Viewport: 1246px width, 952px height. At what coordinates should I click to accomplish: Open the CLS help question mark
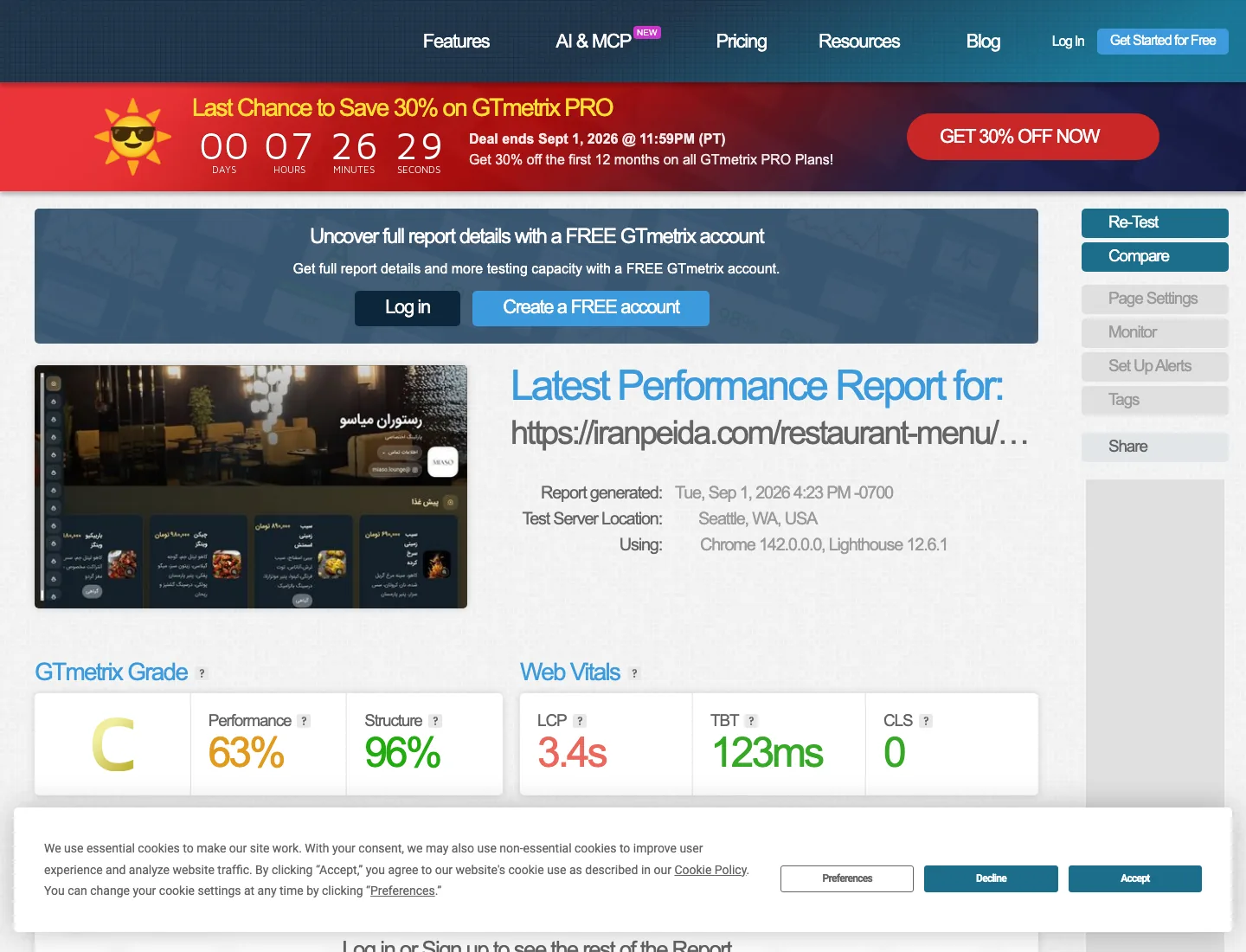926,721
